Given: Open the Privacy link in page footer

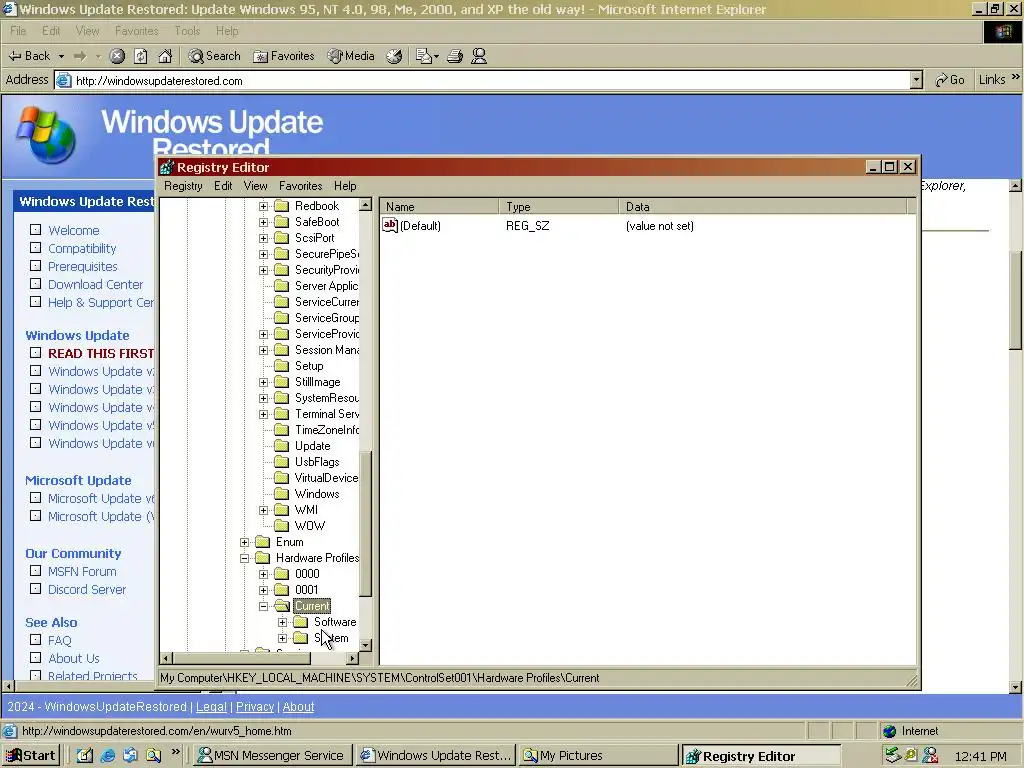Looking at the screenshot, I should coord(255,707).
